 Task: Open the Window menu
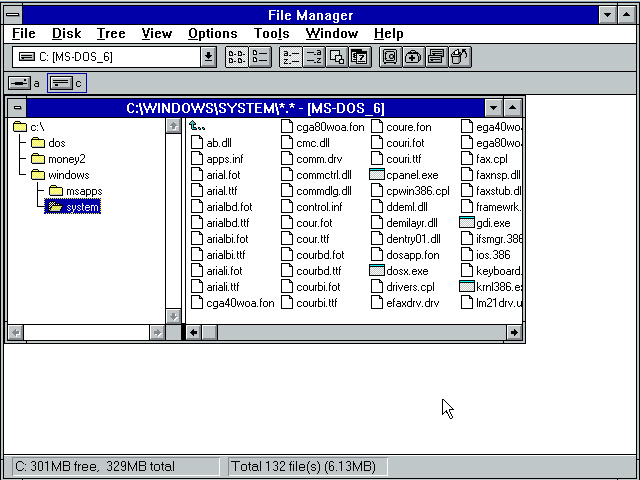point(332,33)
